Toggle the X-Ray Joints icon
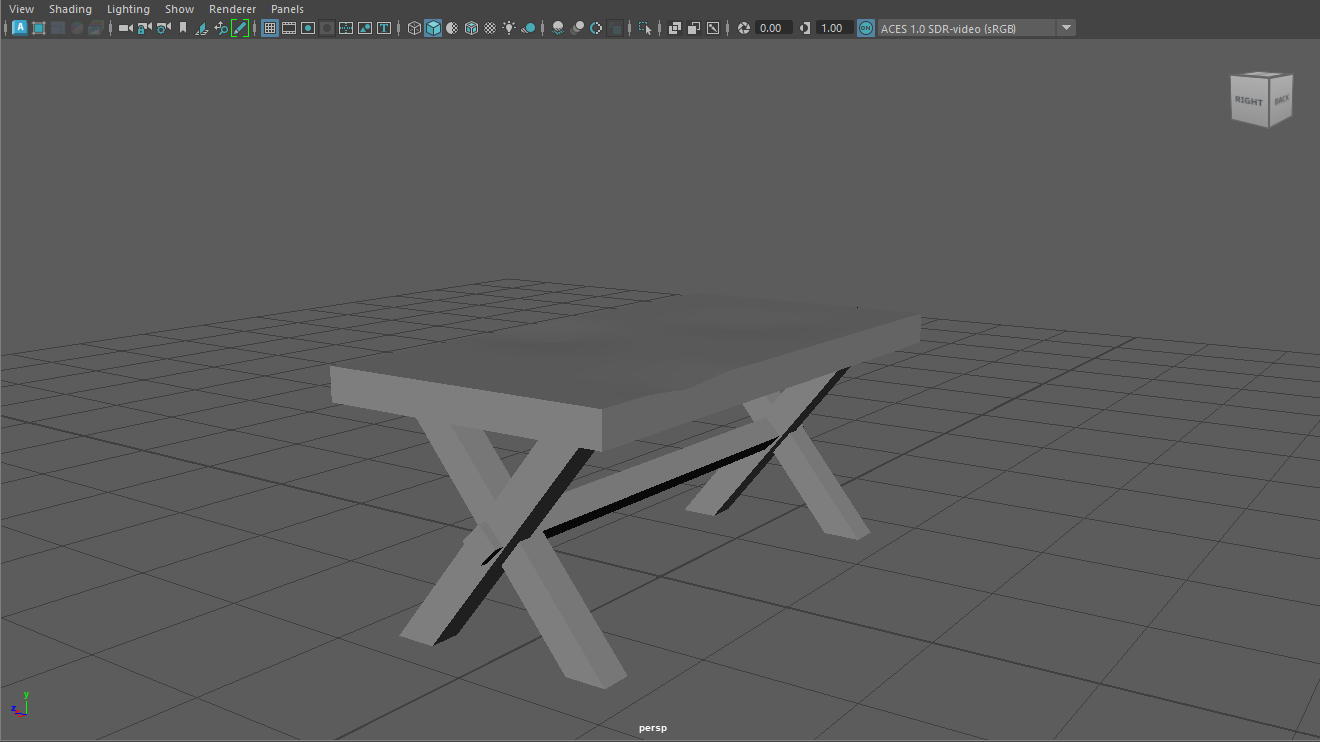The height and width of the screenshot is (742, 1320). (x=713, y=28)
